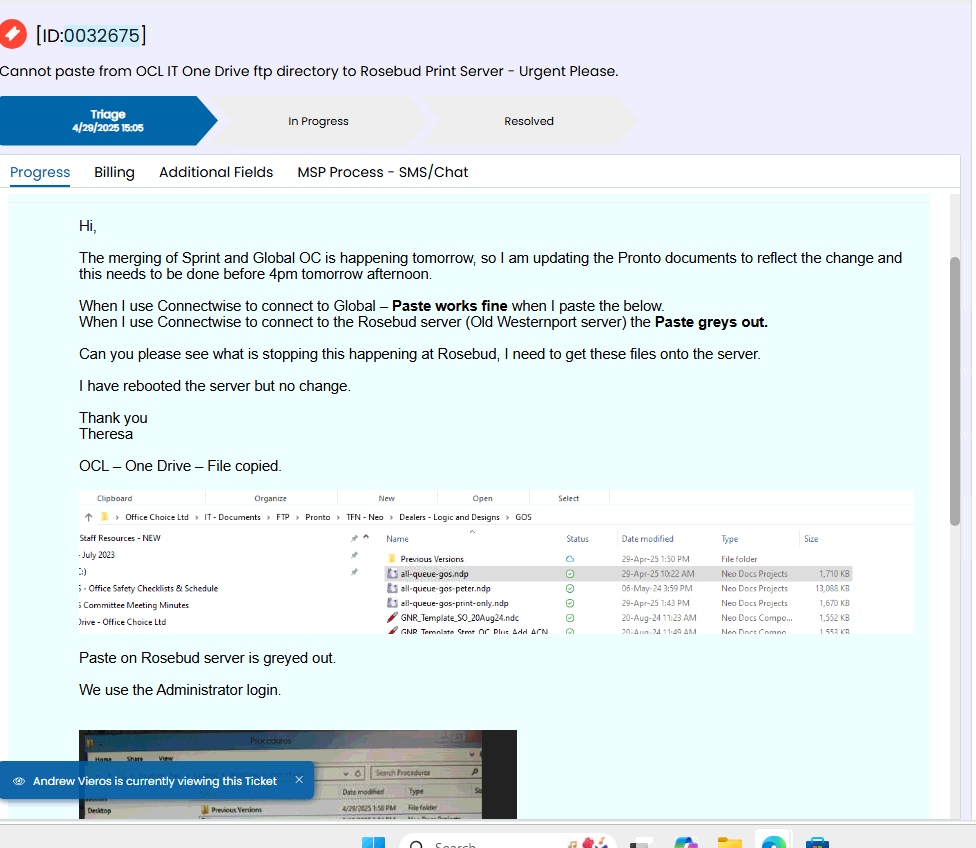
Task: Dismiss the Andrew Vieros viewing notification
Action: [x=299, y=780]
